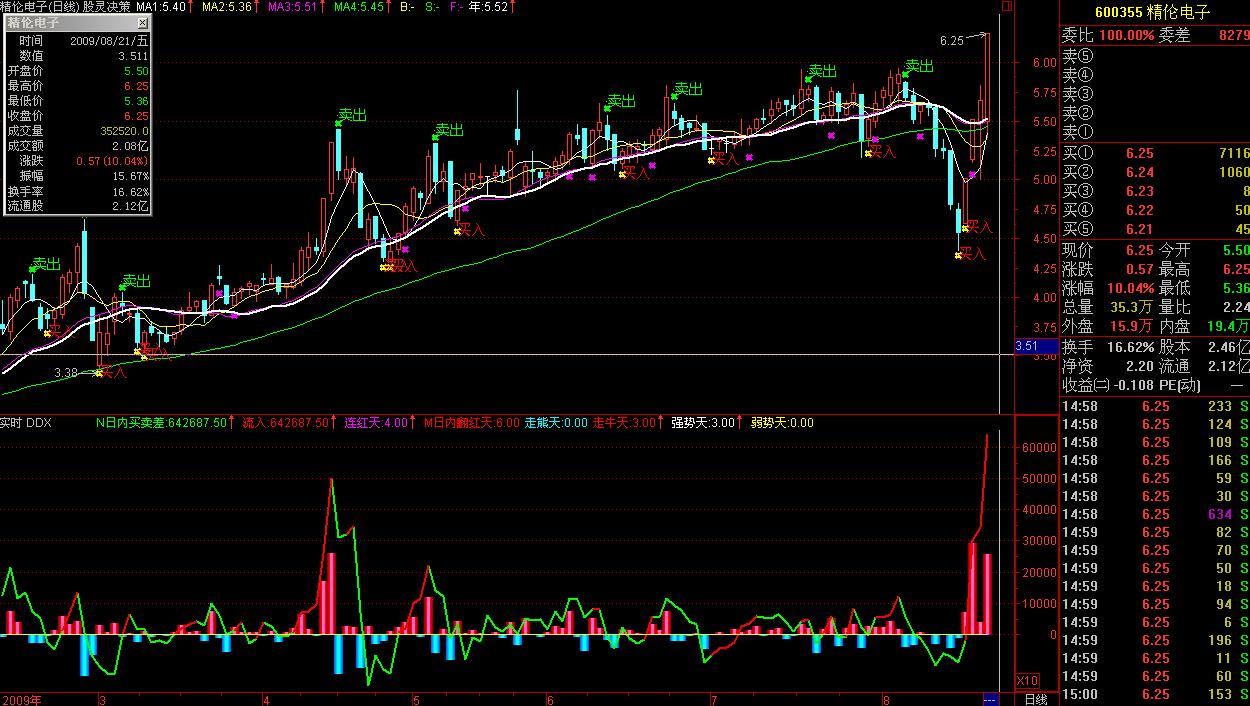The height and width of the screenshot is (706, 1250).
Task: Select the 买③ 6.23 bid row
Action: click(x=1155, y=191)
